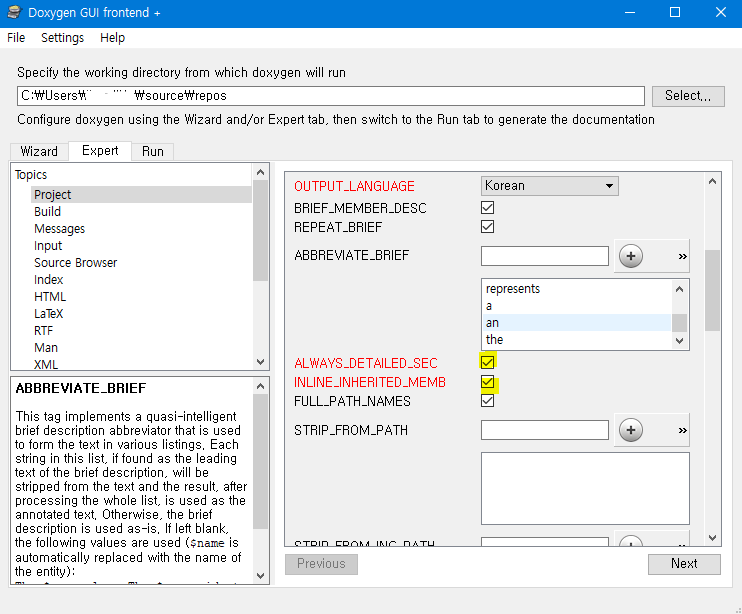Select Man topic
The image size is (742, 614).
click(45, 348)
